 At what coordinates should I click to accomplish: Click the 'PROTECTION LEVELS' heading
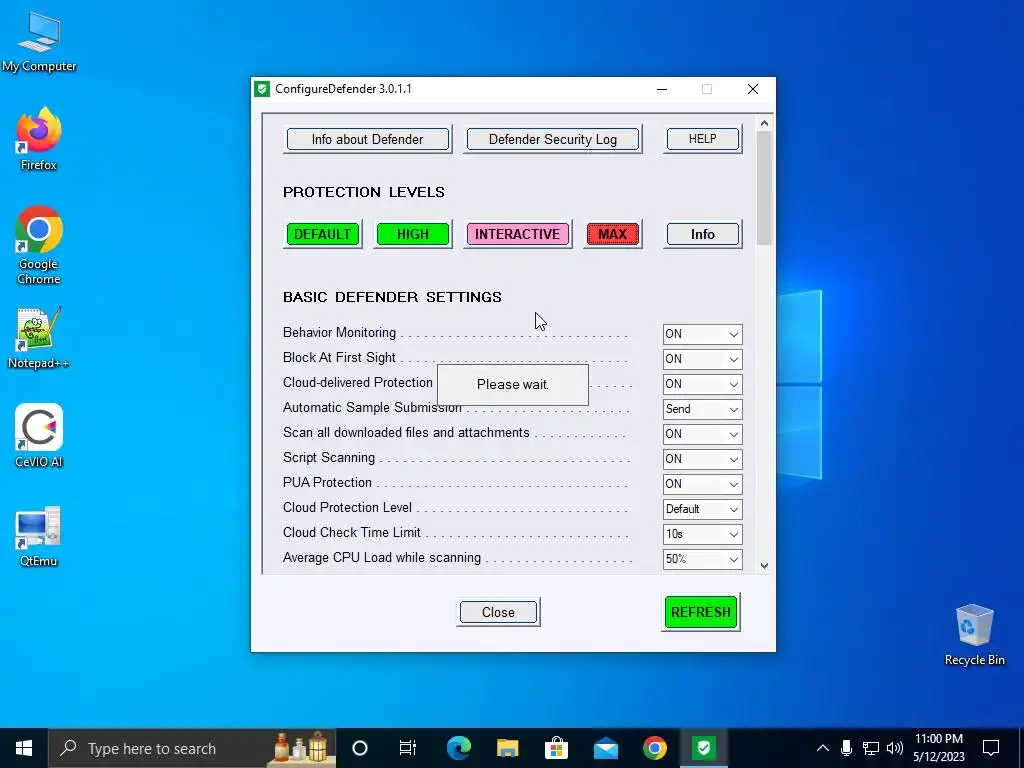364,192
